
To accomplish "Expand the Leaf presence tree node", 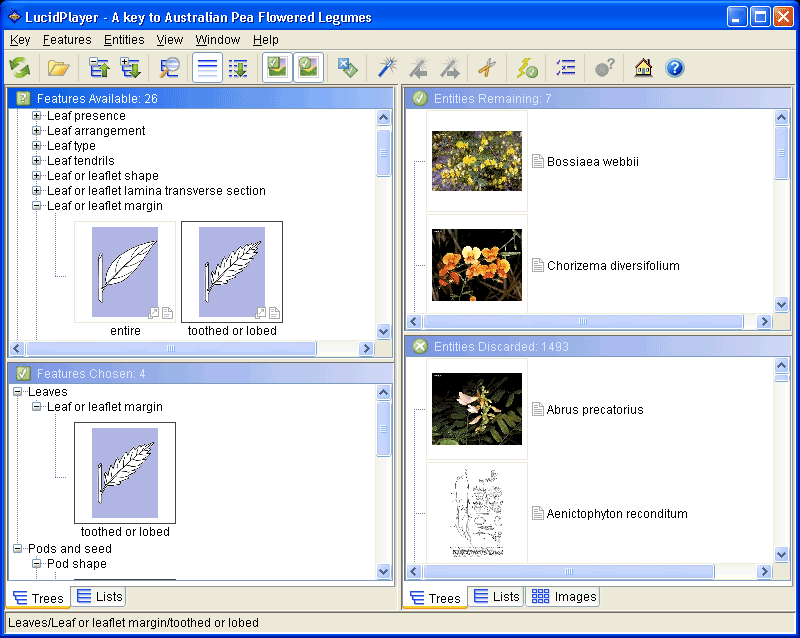I will (x=37, y=116).
